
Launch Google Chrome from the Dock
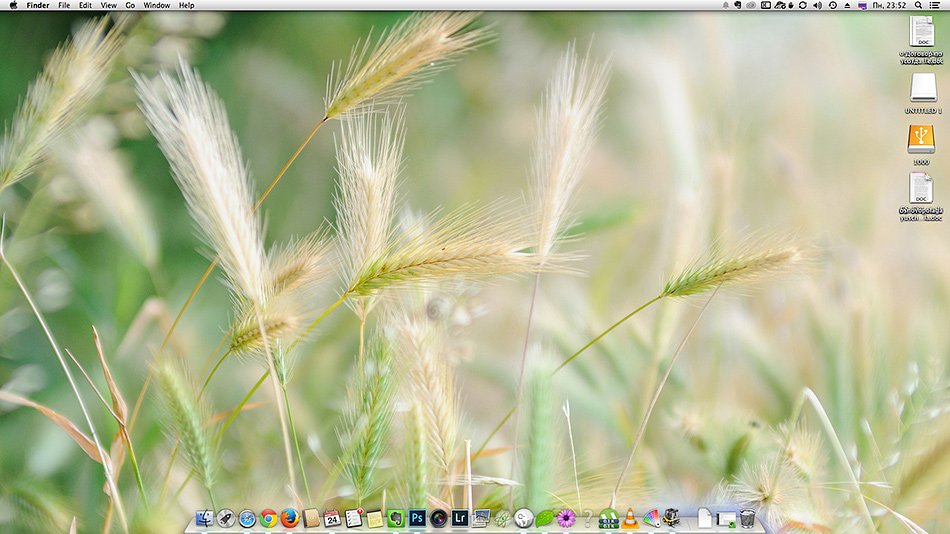tap(268, 518)
